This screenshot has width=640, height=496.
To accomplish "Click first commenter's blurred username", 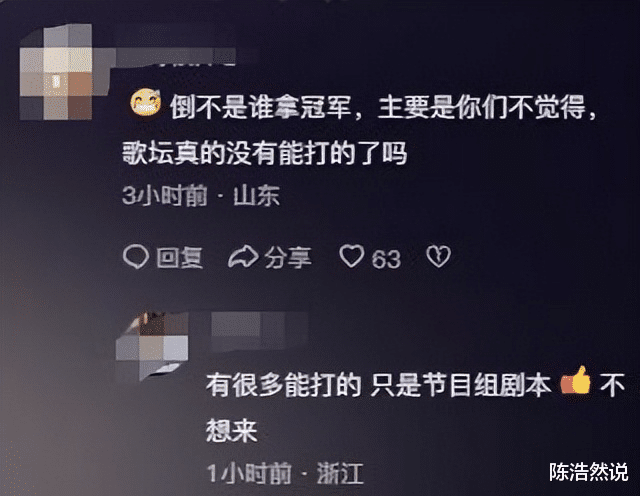I will pyautogui.click(x=176, y=56).
